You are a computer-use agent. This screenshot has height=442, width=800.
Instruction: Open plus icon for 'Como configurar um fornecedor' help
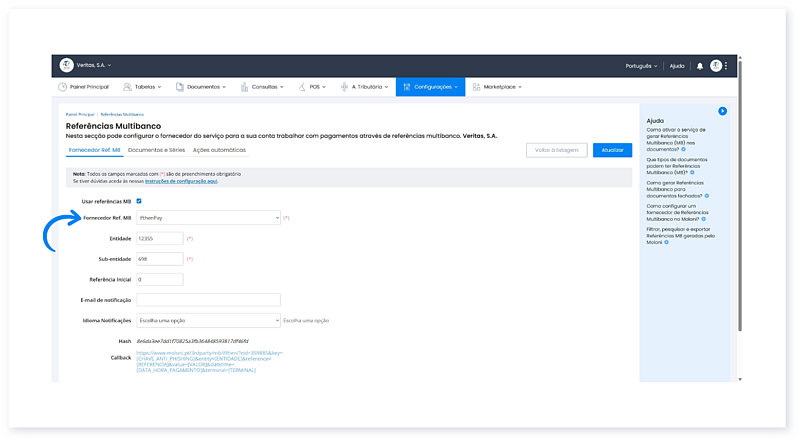pos(704,219)
